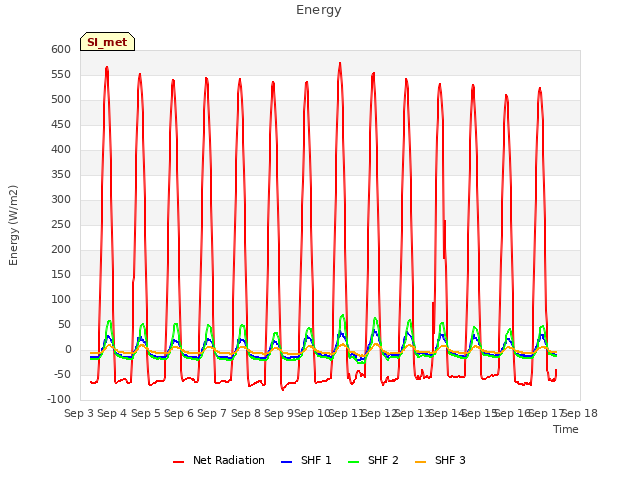This screenshot has height=480, width=640.
Task: Click the 550 y-axis tick label
Action: (x=61, y=75)
